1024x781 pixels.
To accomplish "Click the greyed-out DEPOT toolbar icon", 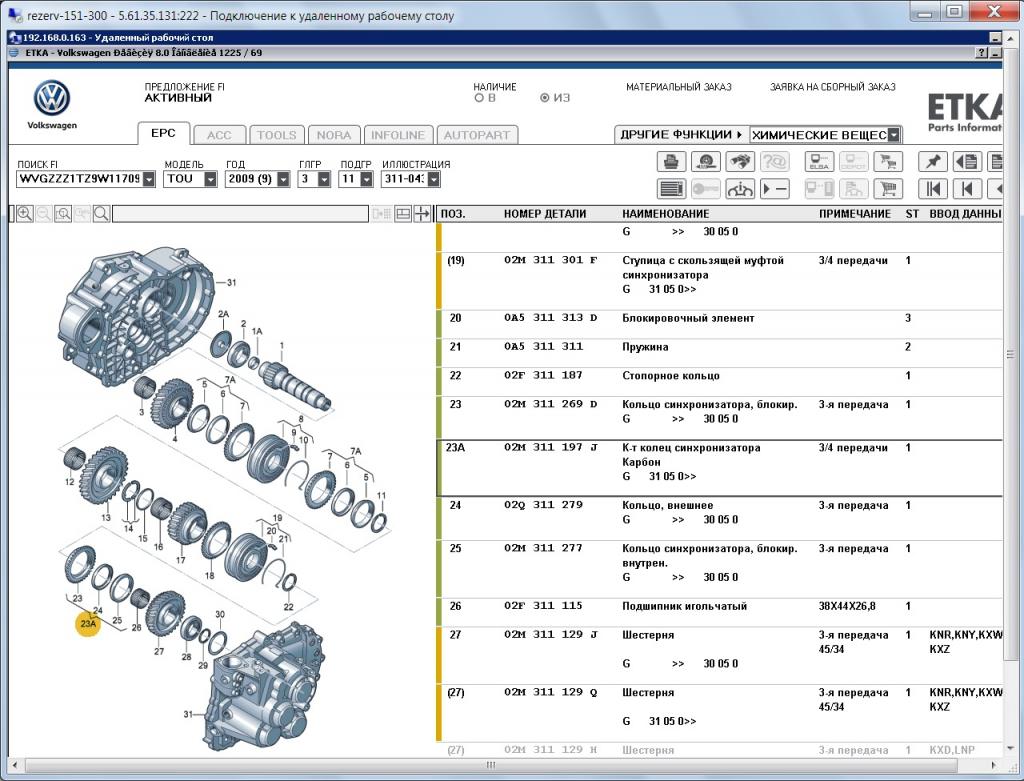I will (x=853, y=161).
